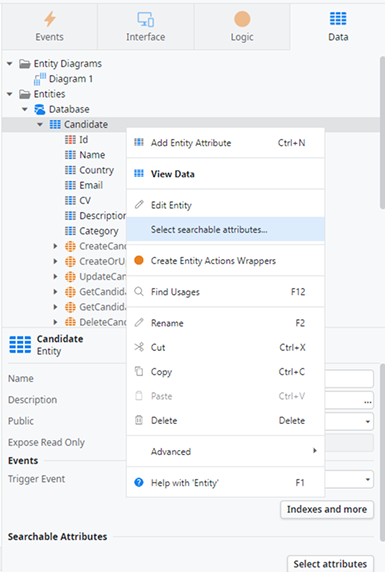Click the Data grid icon

coord(338,18)
